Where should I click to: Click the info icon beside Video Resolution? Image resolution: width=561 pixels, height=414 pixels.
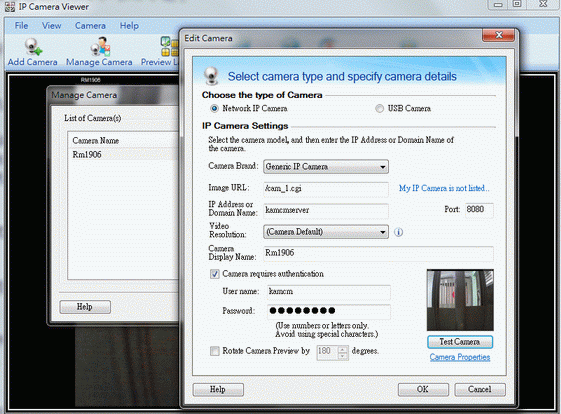[398, 232]
